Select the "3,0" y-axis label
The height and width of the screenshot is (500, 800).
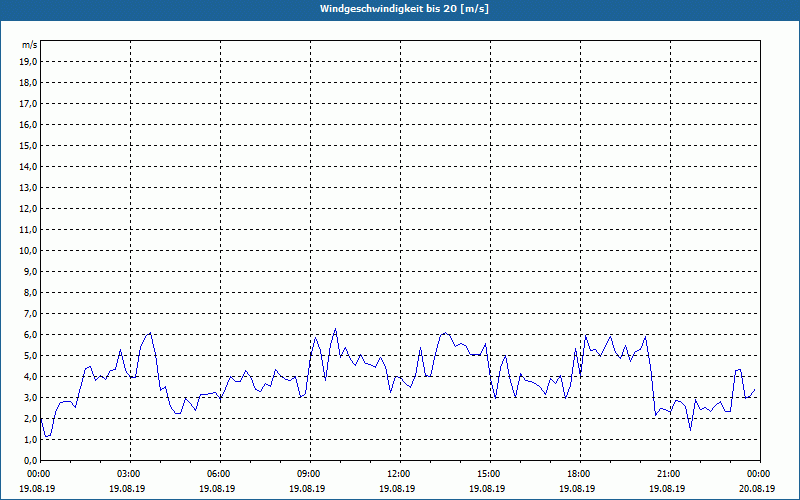tap(30, 397)
